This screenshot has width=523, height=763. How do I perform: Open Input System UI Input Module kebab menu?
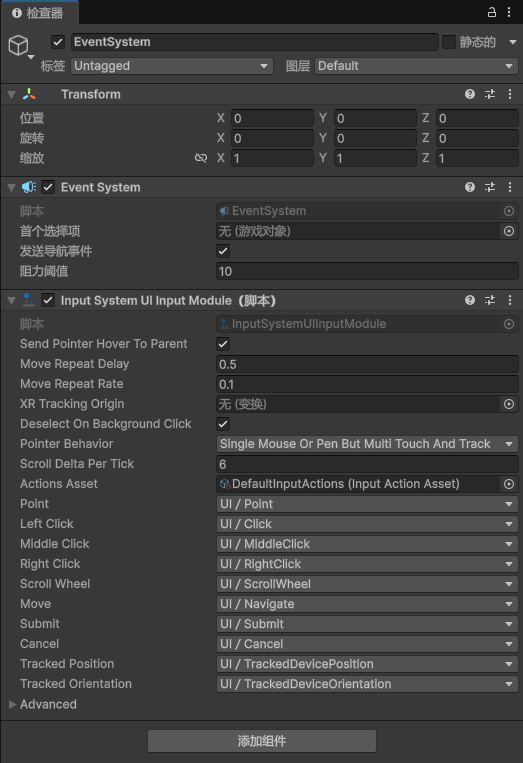pos(510,300)
